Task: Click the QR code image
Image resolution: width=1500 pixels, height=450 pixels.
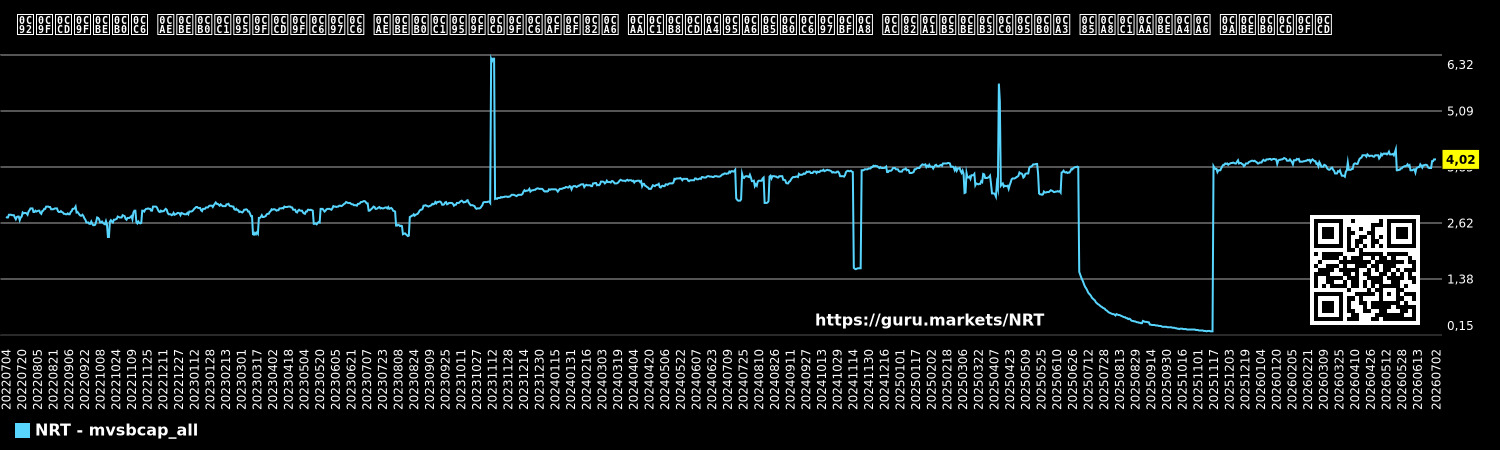Action: tap(1365, 270)
